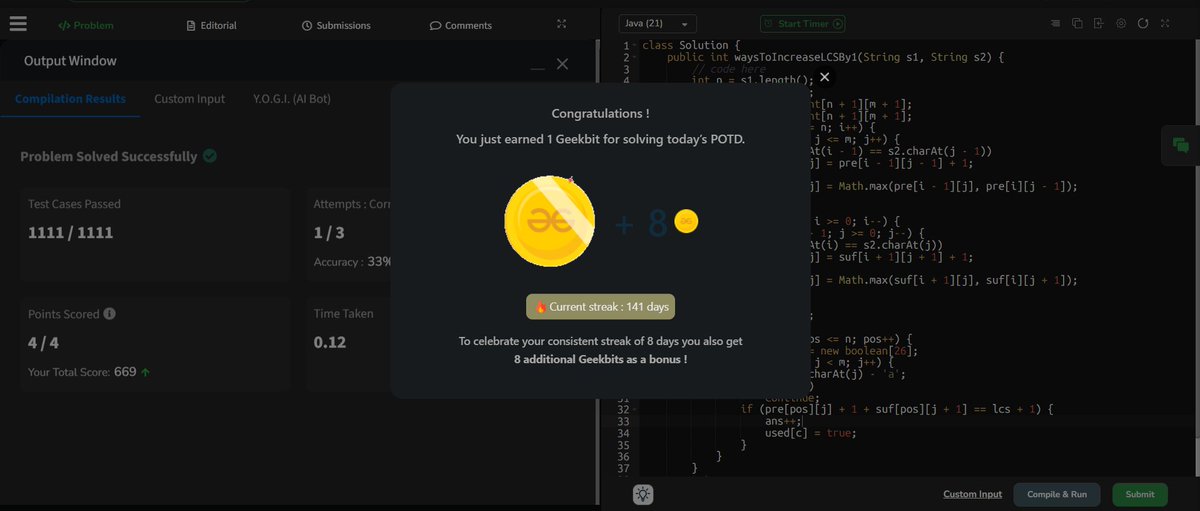1200x511 pixels.
Task: Click the Time Taken 0.12 value
Action: (330, 342)
